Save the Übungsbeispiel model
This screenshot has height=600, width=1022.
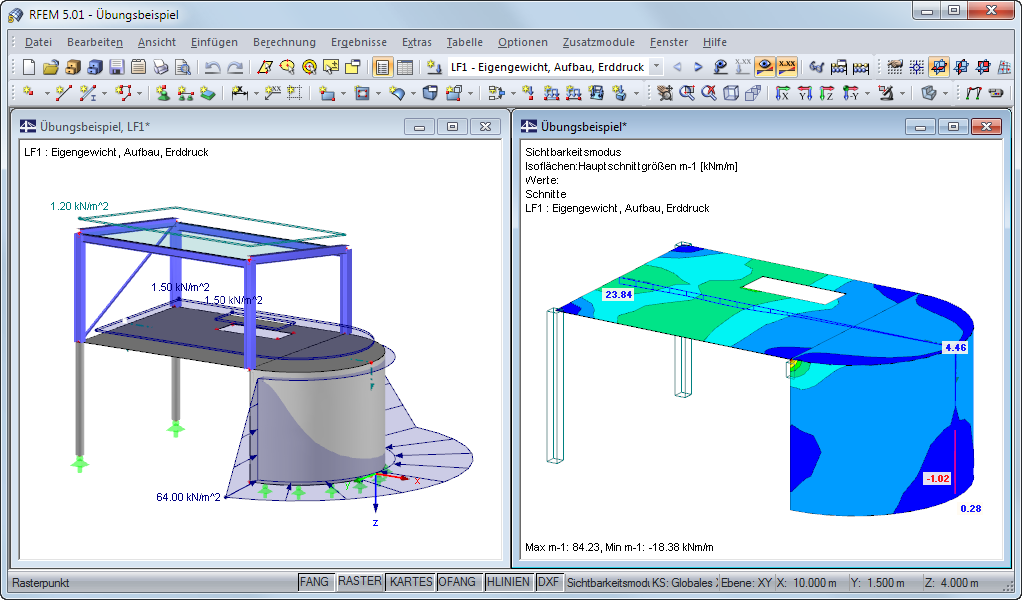click(114, 66)
